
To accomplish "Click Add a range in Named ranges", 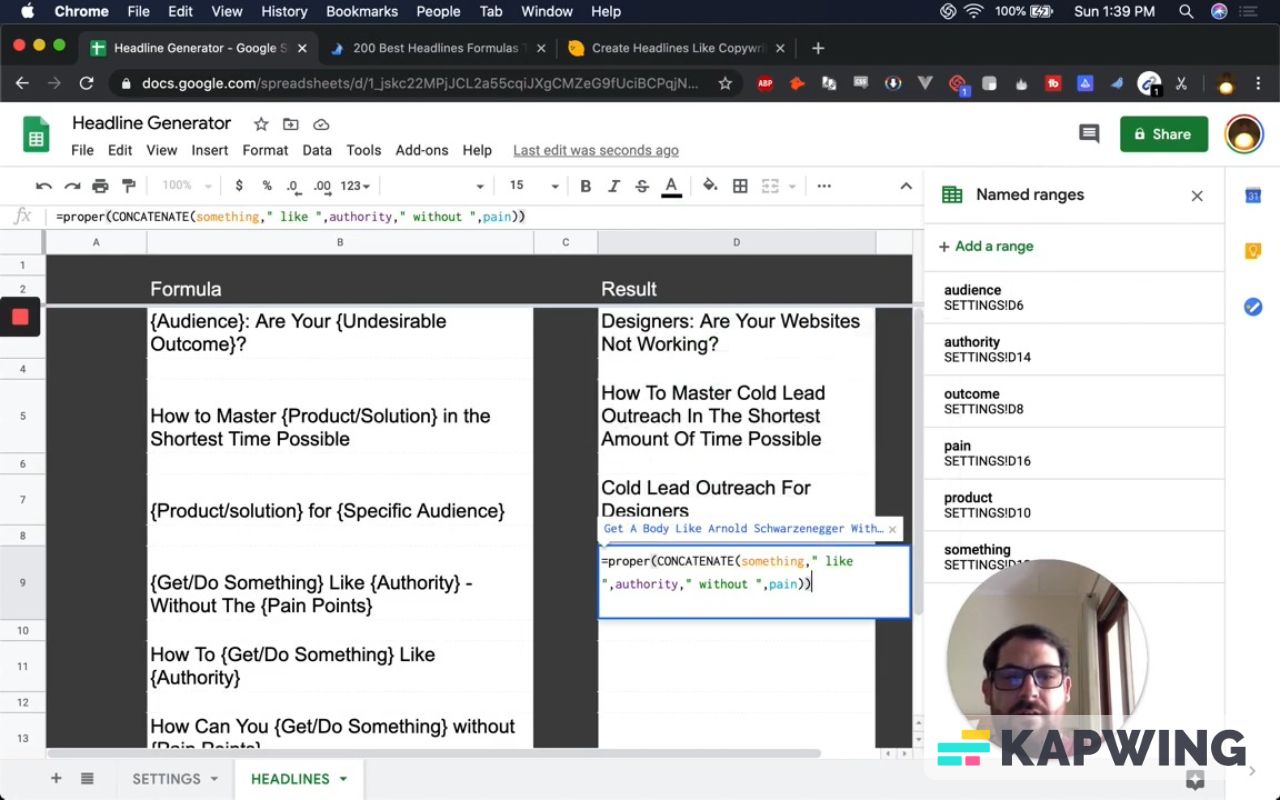I will coord(985,246).
